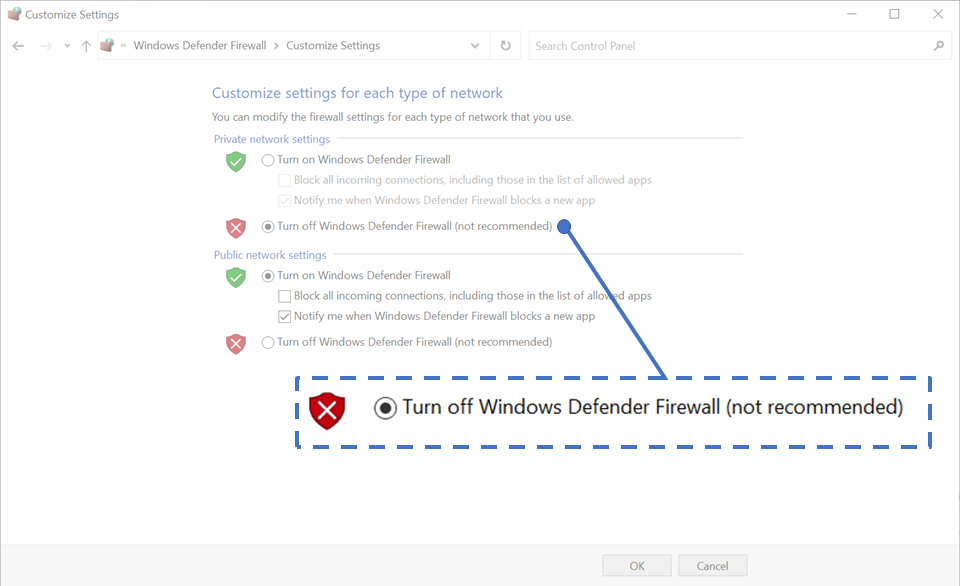Image resolution: width=960 pixels, height=586 pixels.
Task: Maximize the Customize Settings window
Action: [894, 14]
